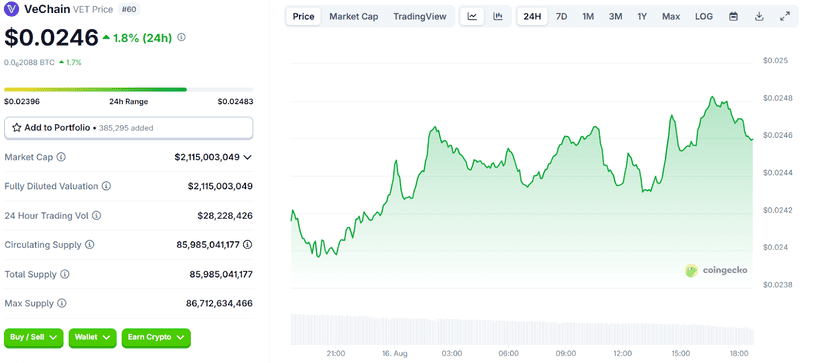Open info icon after Circulating Supply value
The height and width of the screenshot is (363, 825).
pyautogui.click(x=247, y=245)
